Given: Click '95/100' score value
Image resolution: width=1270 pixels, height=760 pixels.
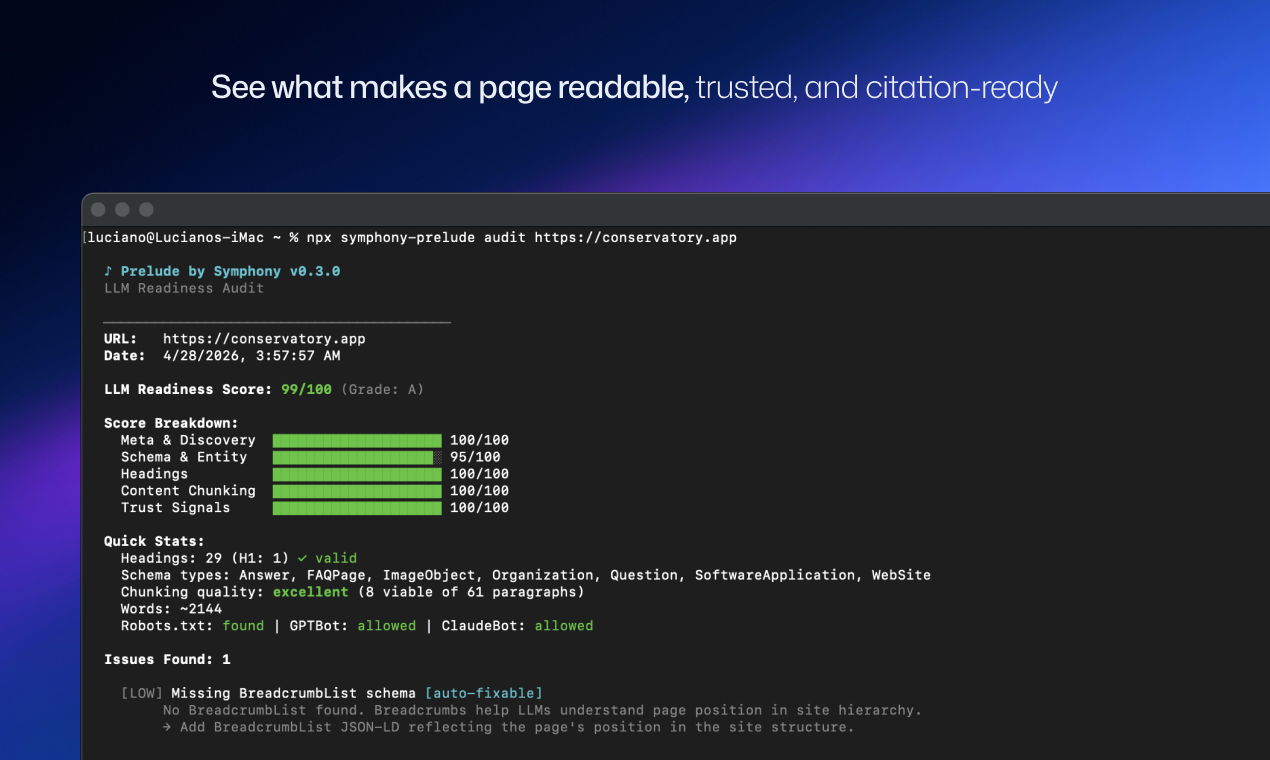Looking at the screenshot, I should (x=475, y=457).
